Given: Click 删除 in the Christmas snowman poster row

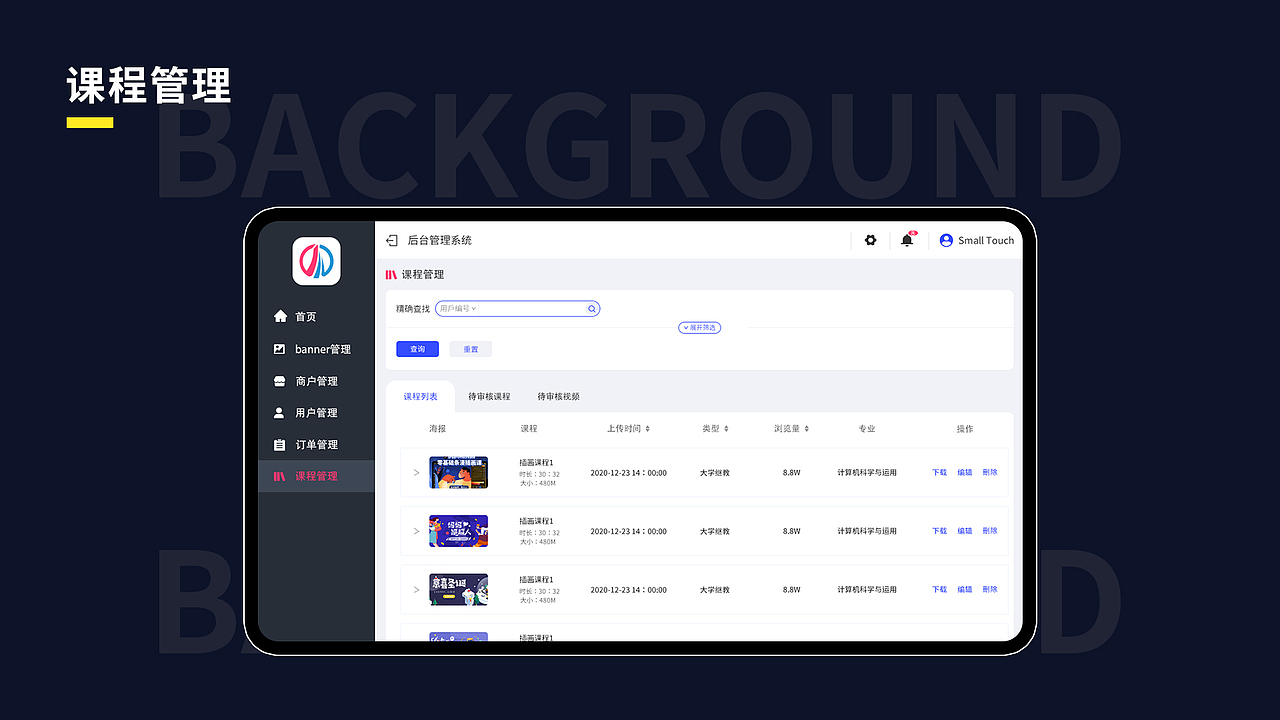Looking at the screenshot, I should coord(990,590).
